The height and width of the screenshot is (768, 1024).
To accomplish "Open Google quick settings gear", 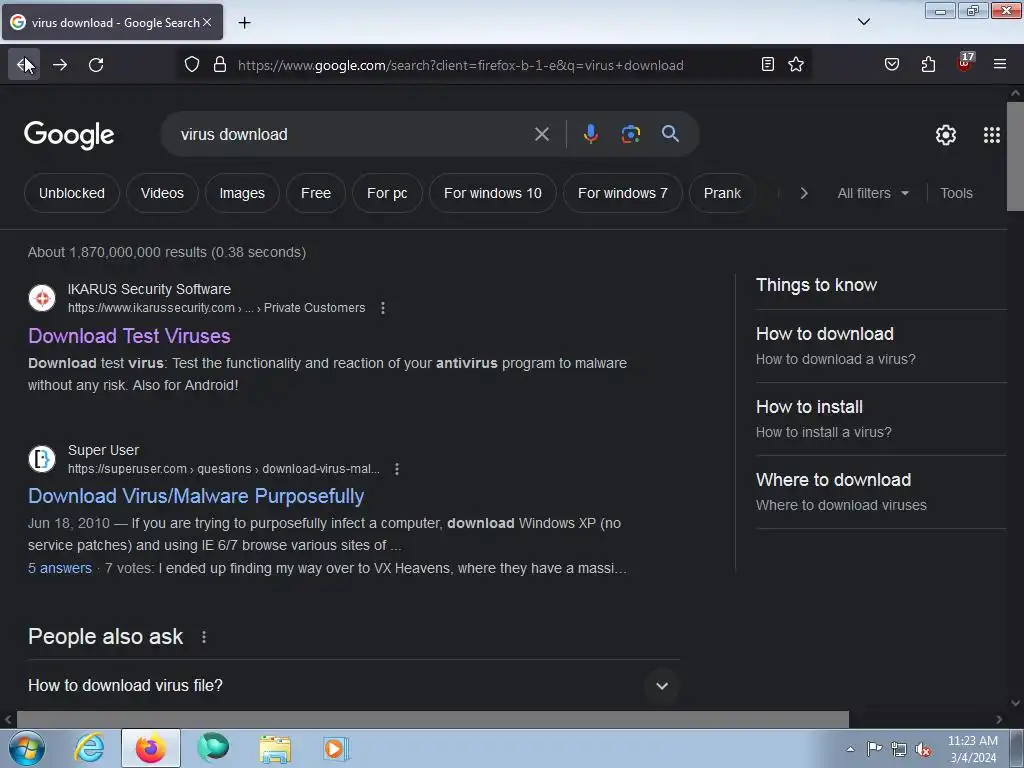I will click(946, 135).
